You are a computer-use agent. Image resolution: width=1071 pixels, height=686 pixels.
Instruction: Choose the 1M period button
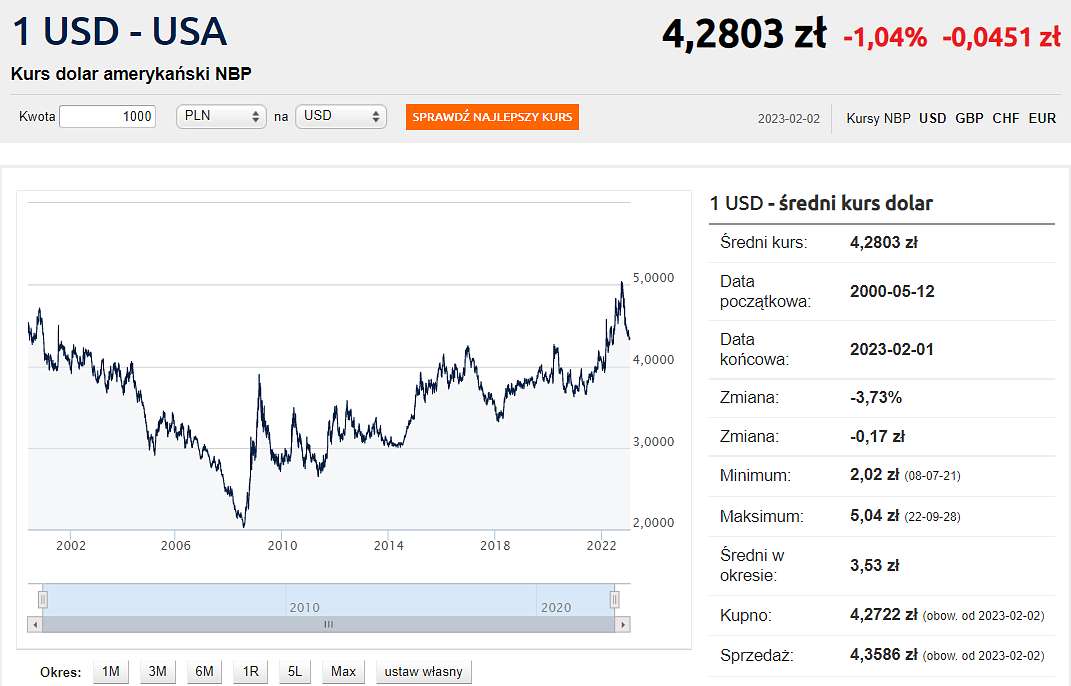tap(111, 672)
